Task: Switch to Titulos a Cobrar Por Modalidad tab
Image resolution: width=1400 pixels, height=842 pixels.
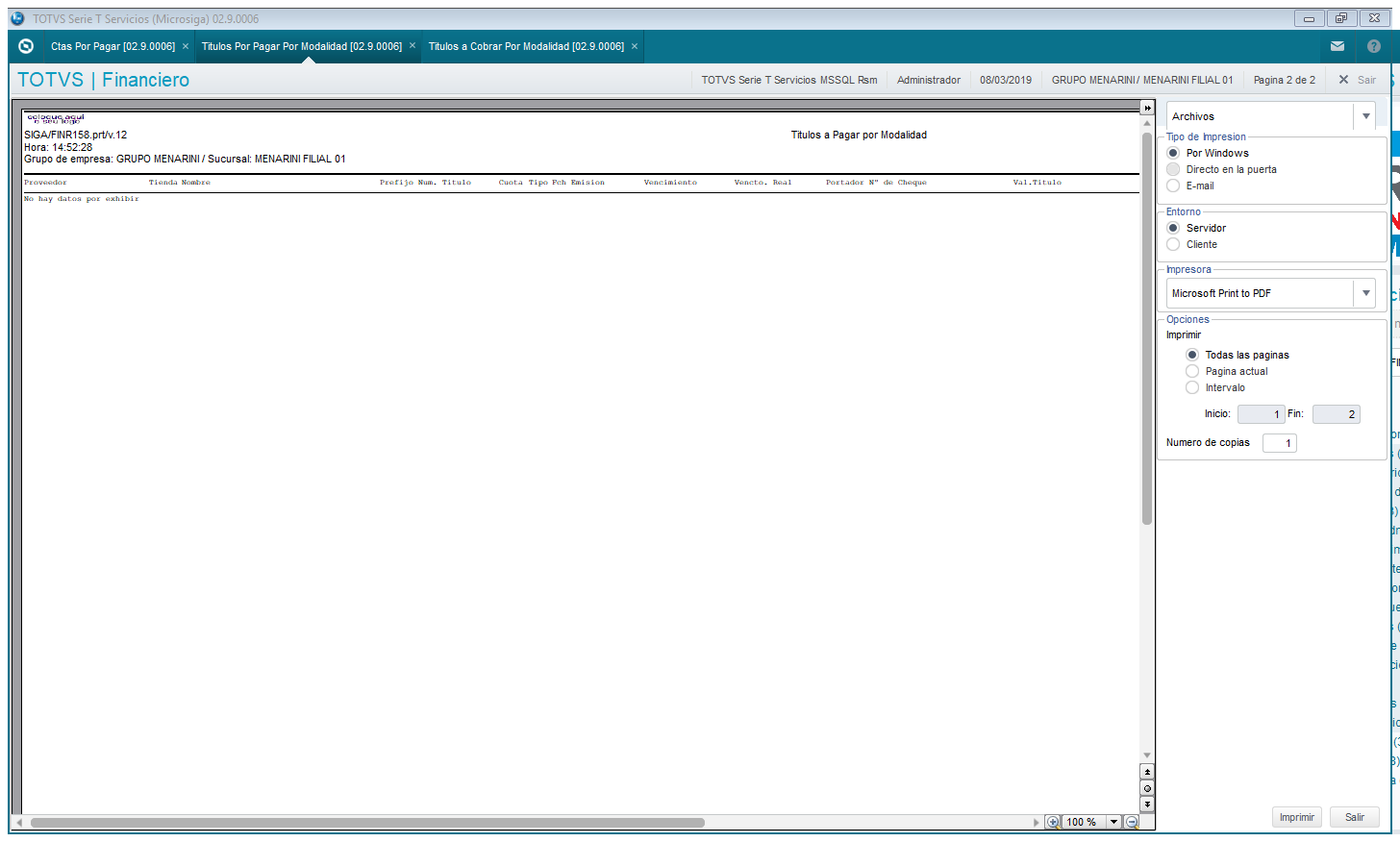Action: [x=526, y=46]
